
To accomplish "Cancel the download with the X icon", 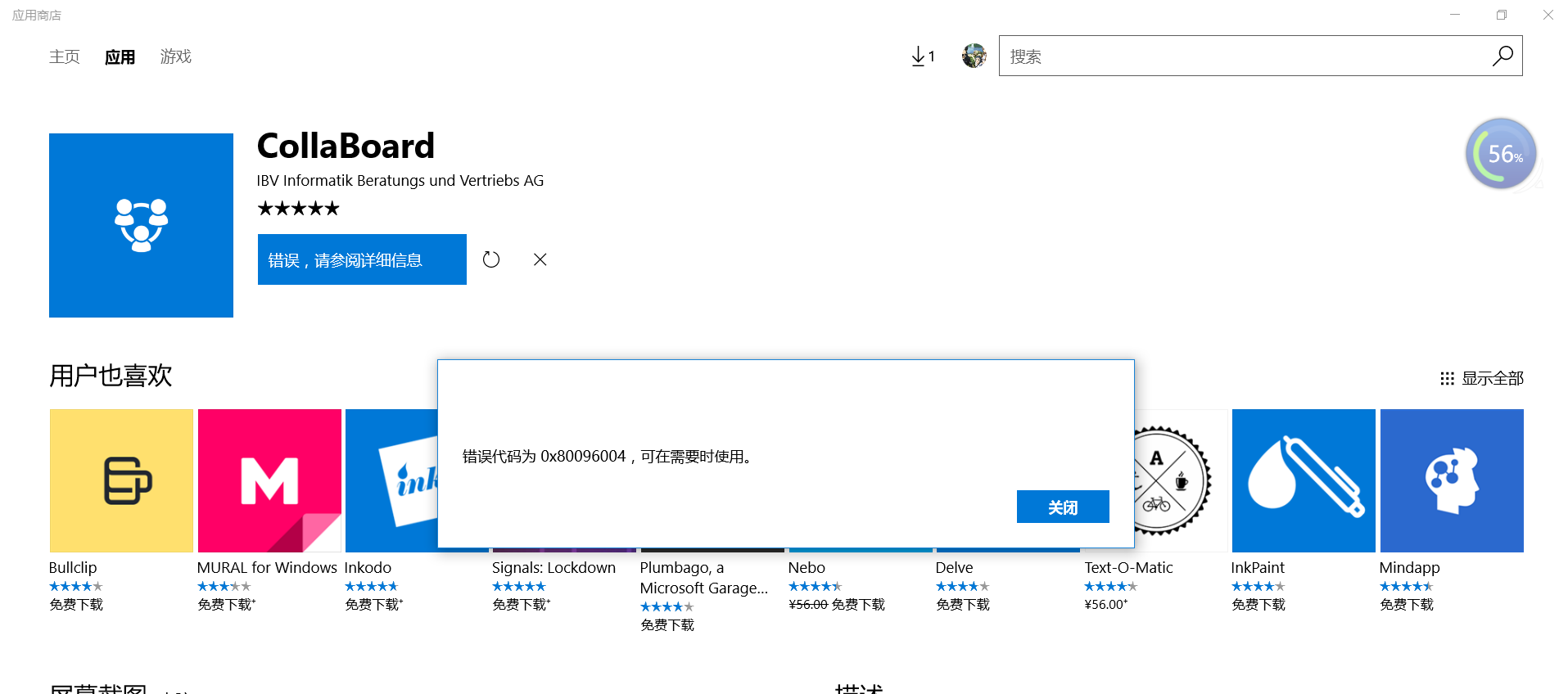I will pos(540,259).
